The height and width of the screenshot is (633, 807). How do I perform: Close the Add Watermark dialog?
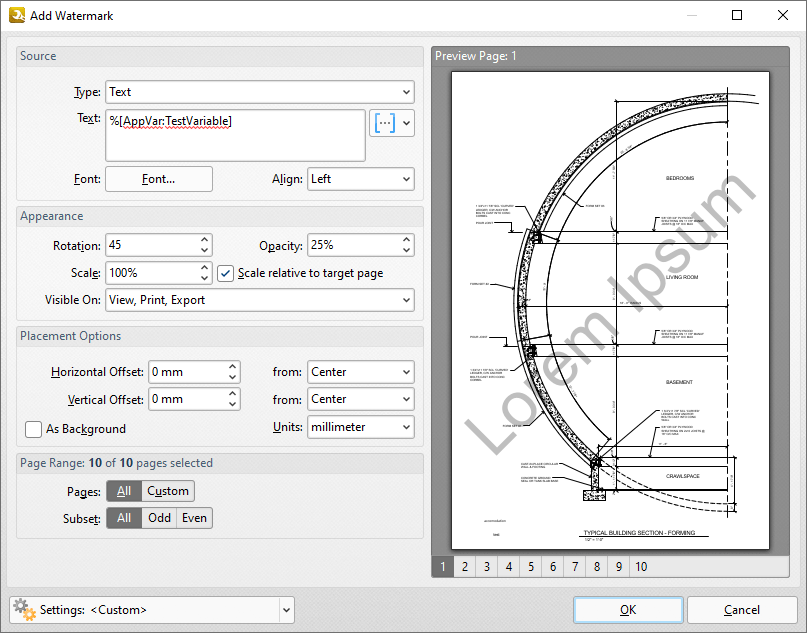click(783, 15)
